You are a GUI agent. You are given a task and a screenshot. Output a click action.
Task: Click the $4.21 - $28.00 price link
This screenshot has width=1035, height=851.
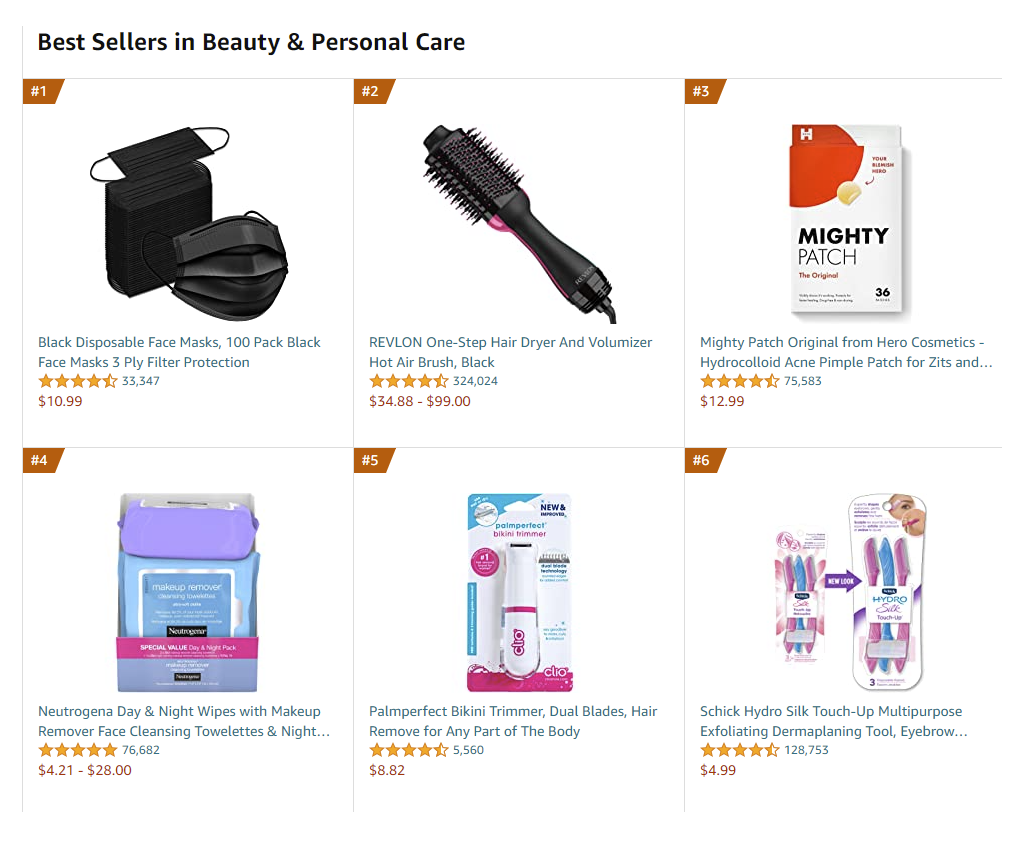click(85, 770)
